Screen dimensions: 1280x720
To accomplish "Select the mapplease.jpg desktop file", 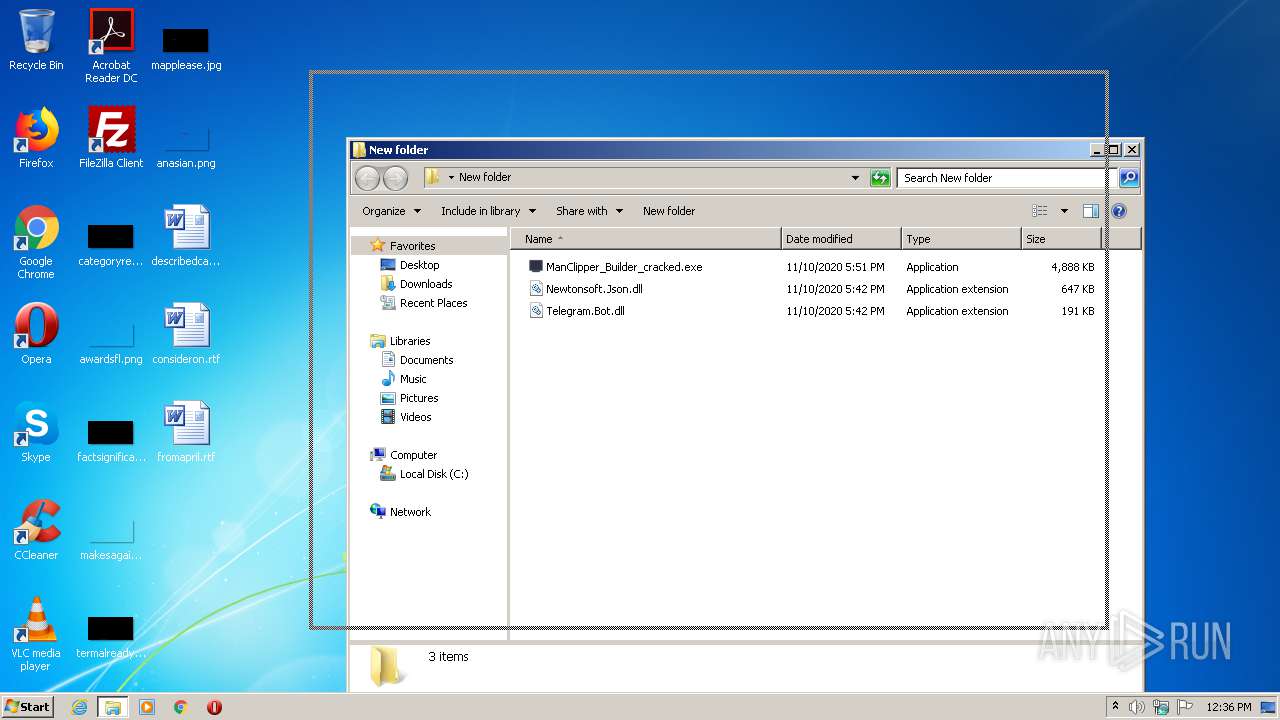I will pyautogui.click(x=186, y=48).
